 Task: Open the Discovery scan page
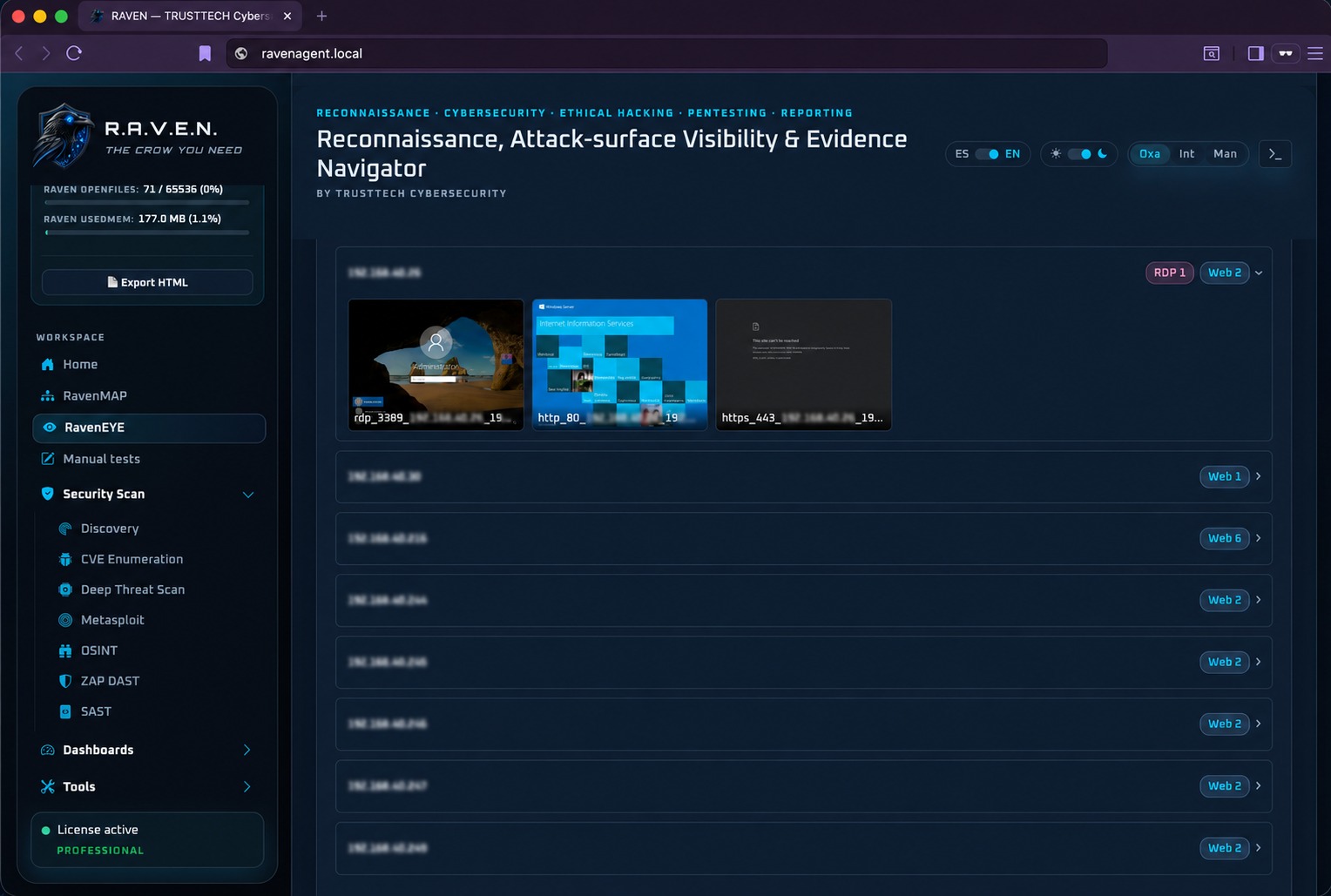(110, 529)
